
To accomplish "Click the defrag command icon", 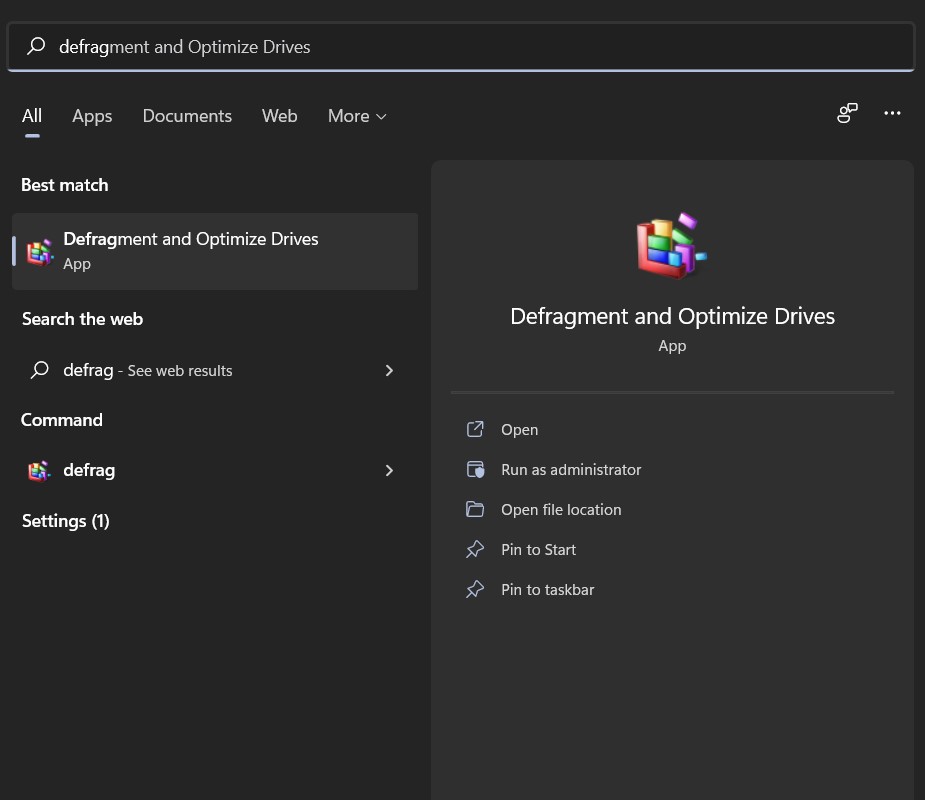I will pyautogui.click(x=39, y=471).
